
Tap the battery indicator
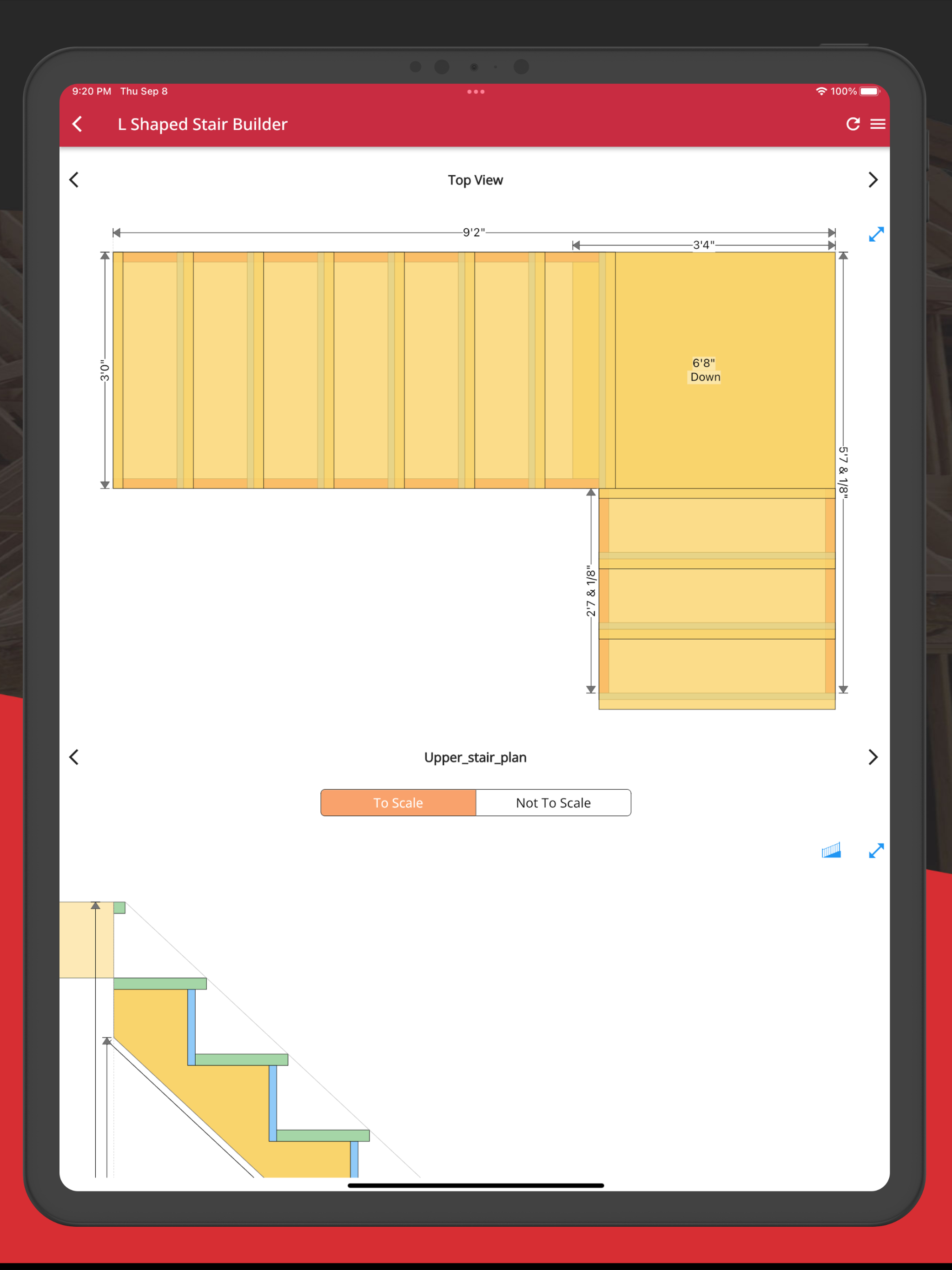869,91
